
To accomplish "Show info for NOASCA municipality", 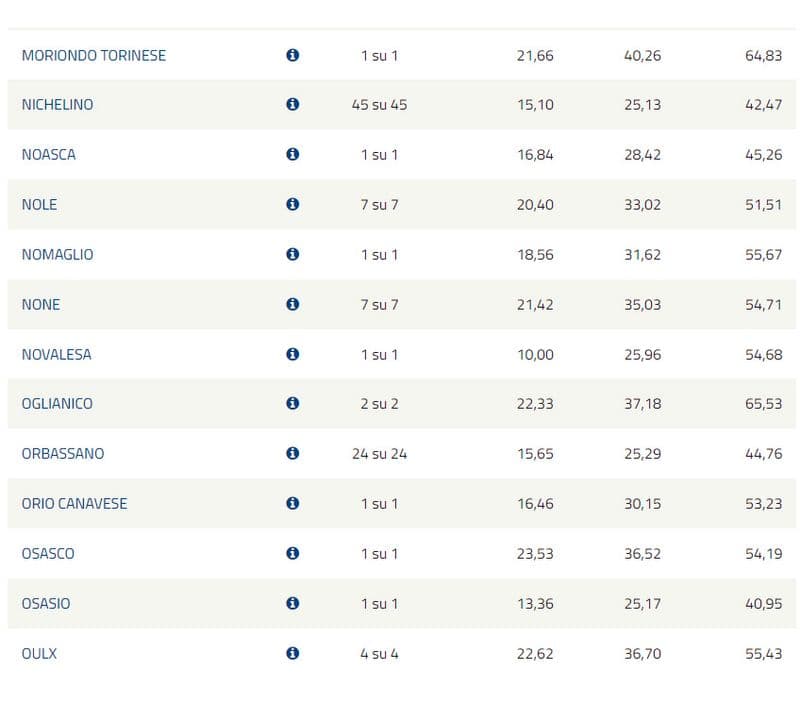I will point(292,154).
